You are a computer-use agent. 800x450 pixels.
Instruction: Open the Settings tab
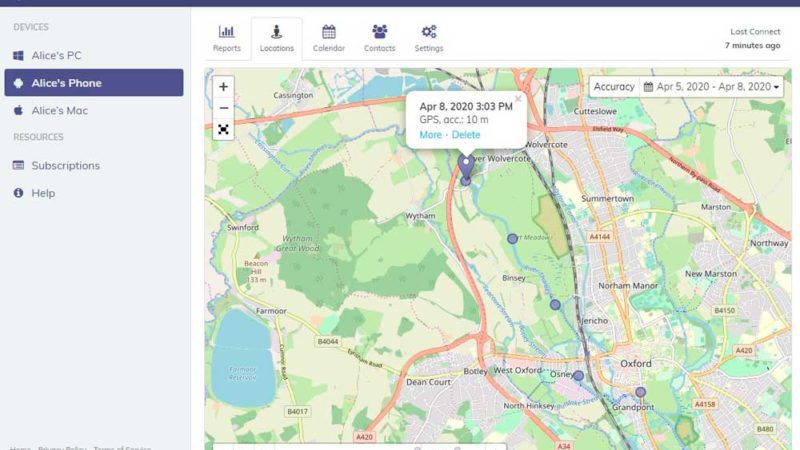429,39
